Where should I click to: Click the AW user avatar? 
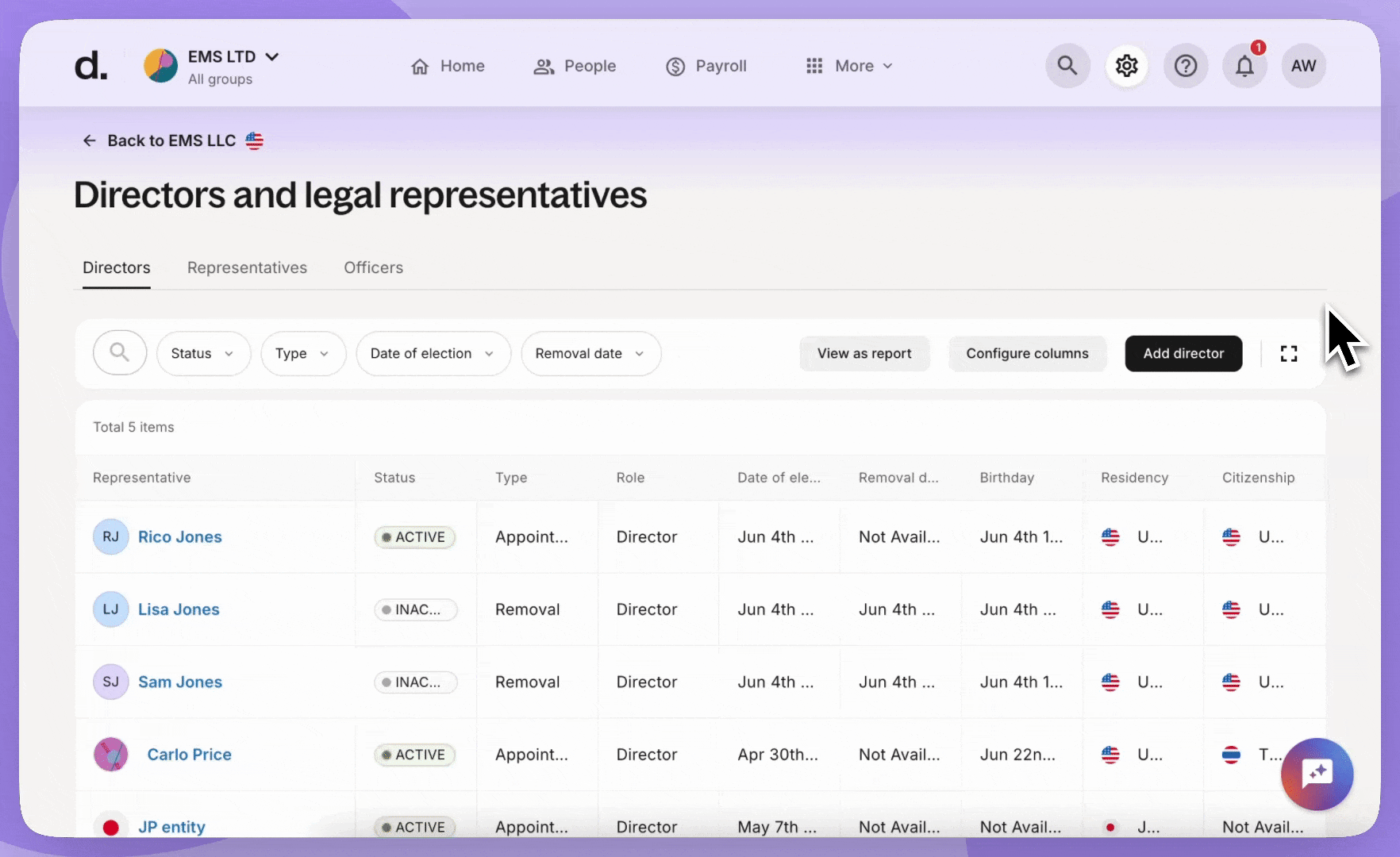1303,66
